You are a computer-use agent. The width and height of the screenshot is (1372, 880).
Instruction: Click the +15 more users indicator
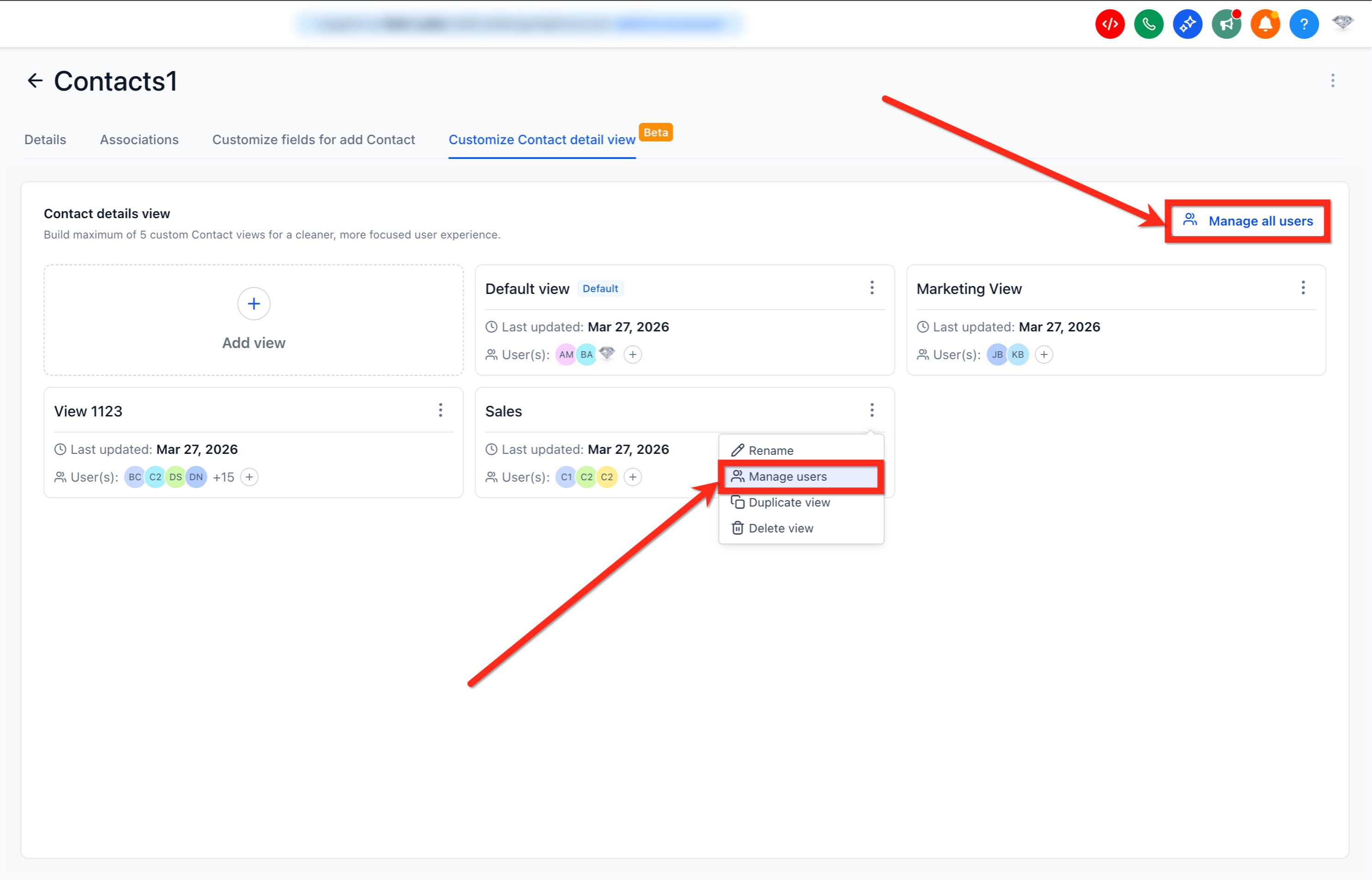[x=223, y=477]
